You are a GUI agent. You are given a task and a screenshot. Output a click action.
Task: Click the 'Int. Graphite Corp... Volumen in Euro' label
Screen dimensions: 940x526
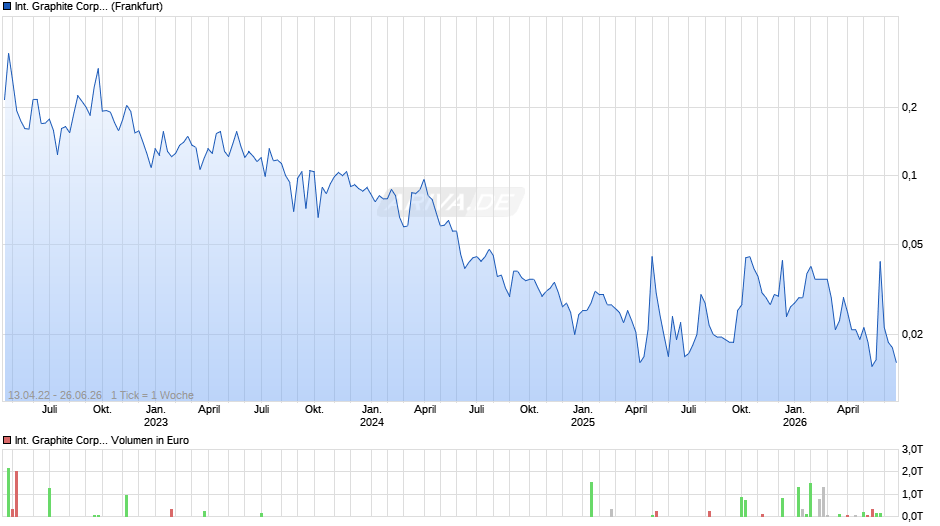[102, 440]
